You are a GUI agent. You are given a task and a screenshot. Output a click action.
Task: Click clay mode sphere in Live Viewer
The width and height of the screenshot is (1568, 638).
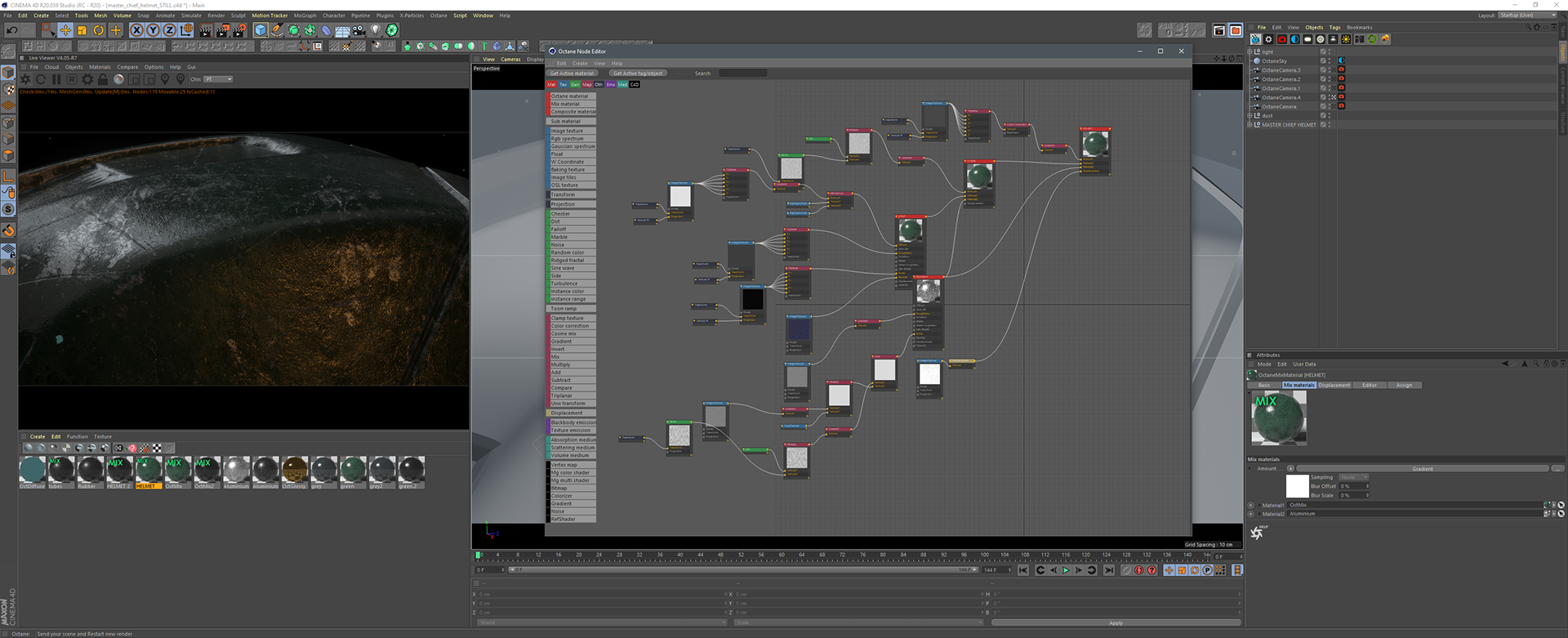coord(118,79)
